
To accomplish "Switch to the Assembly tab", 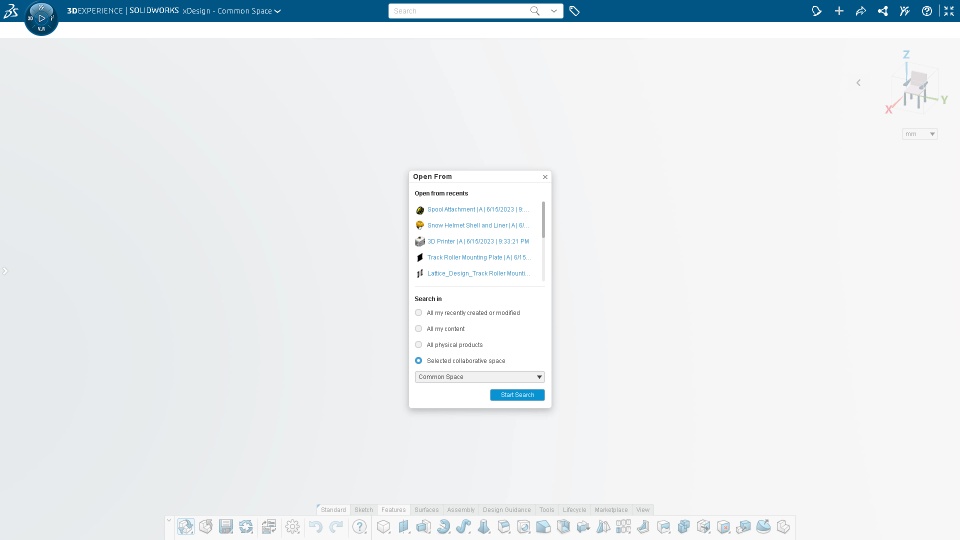I will pyautogui.click(x=460, y=509).
